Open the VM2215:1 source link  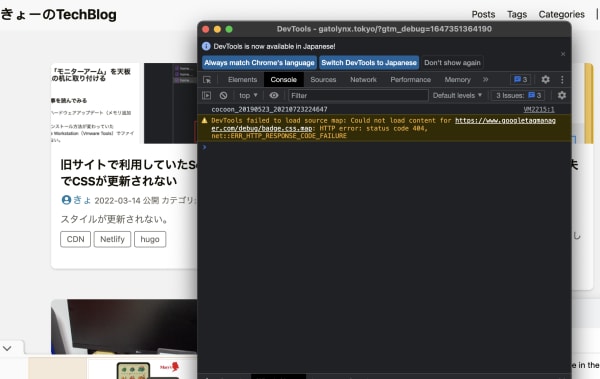click(539, 109)
